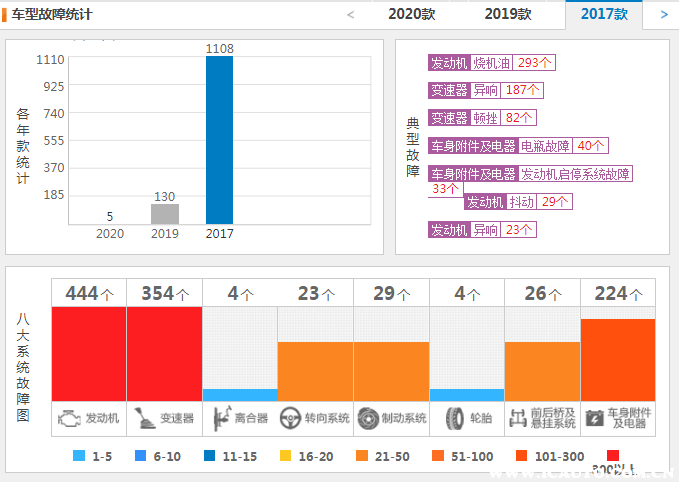This screenshot has height=482, width=679.
Task: Click the battery (车身附件及电器) icon
Action: [595, 418]
